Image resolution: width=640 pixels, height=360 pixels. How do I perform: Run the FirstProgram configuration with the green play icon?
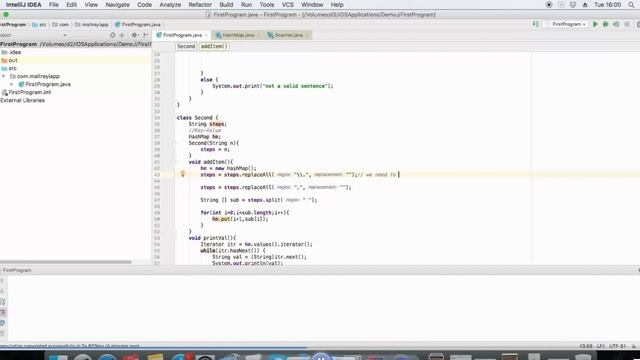(x=595, y=24)
